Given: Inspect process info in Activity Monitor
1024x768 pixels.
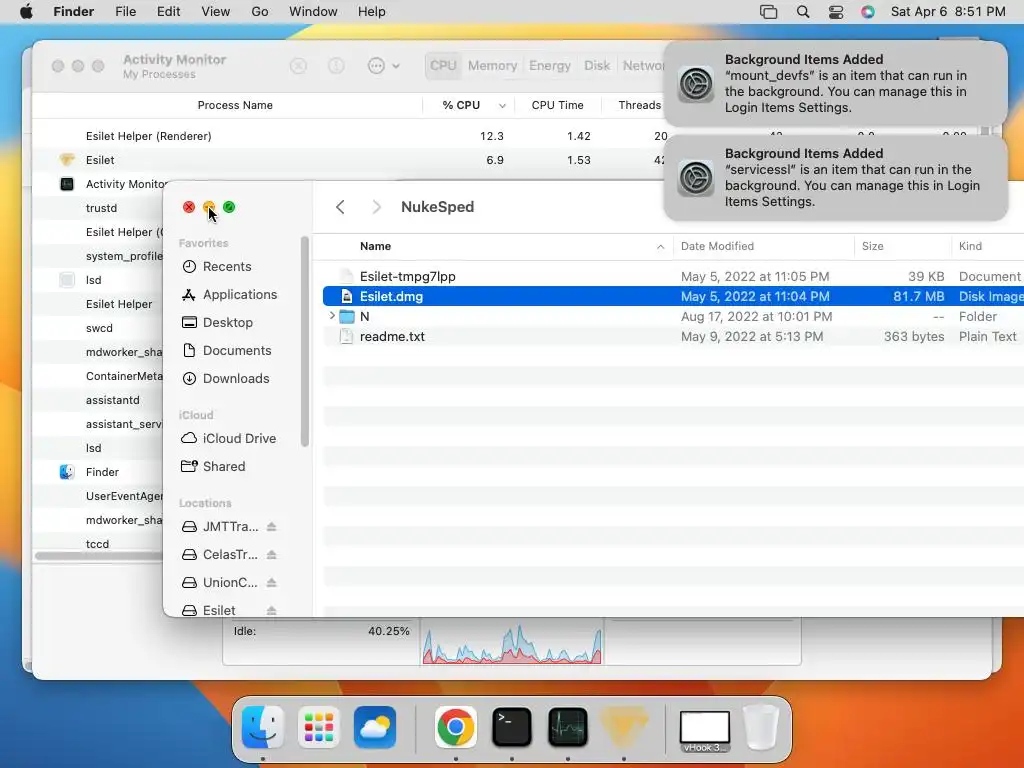Looking at the screenshot, I should pyautogui.click(x=336, y=66).
